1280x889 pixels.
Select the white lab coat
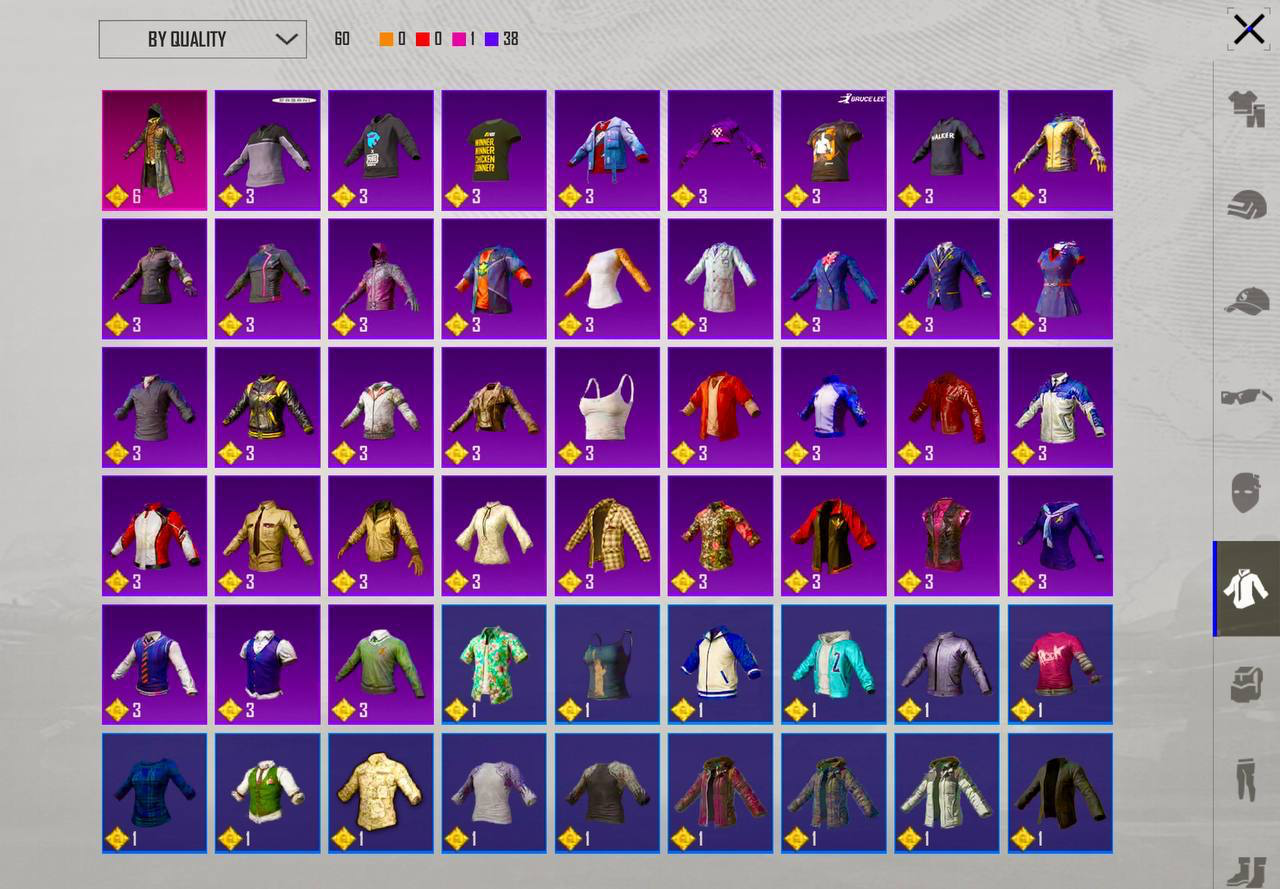coord(720,279)
